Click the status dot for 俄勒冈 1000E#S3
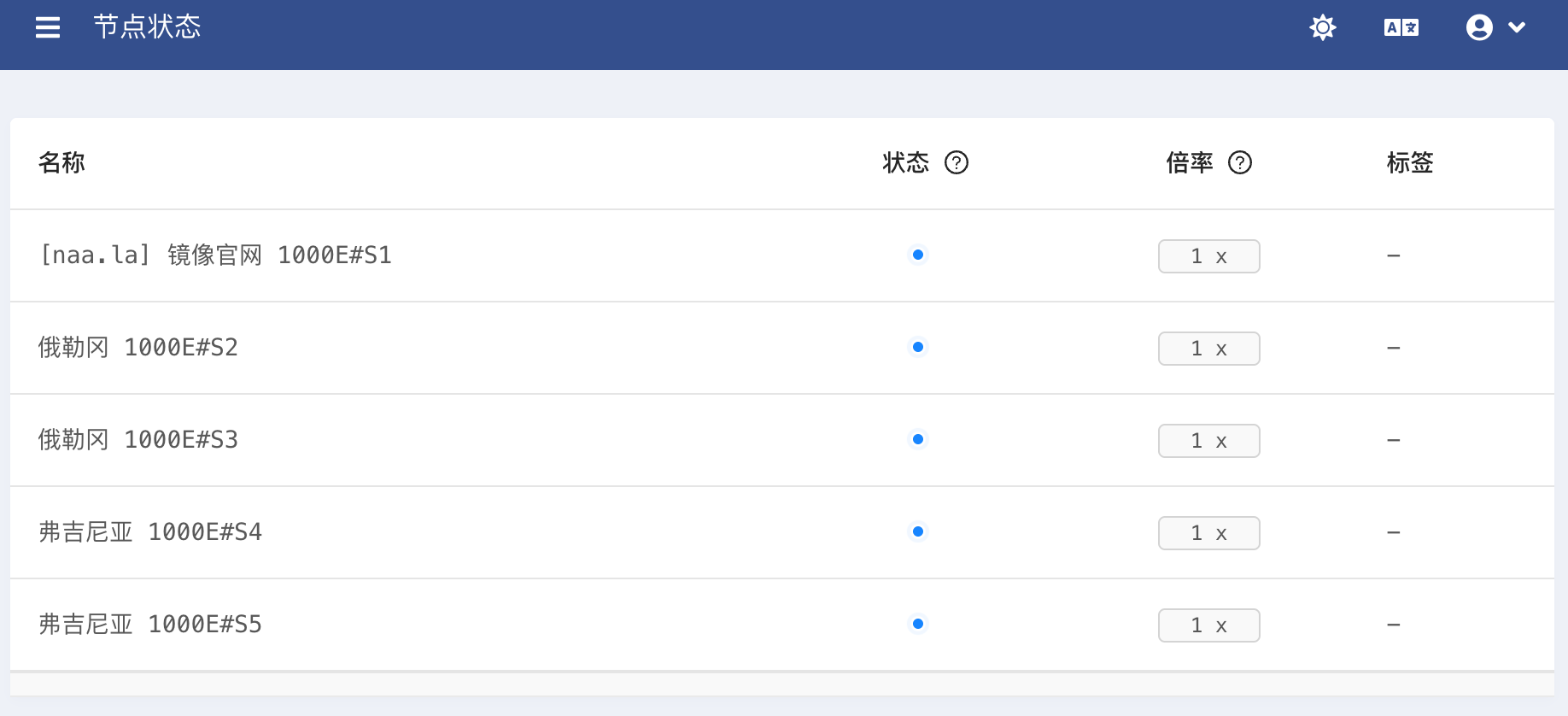 point(918,439)
